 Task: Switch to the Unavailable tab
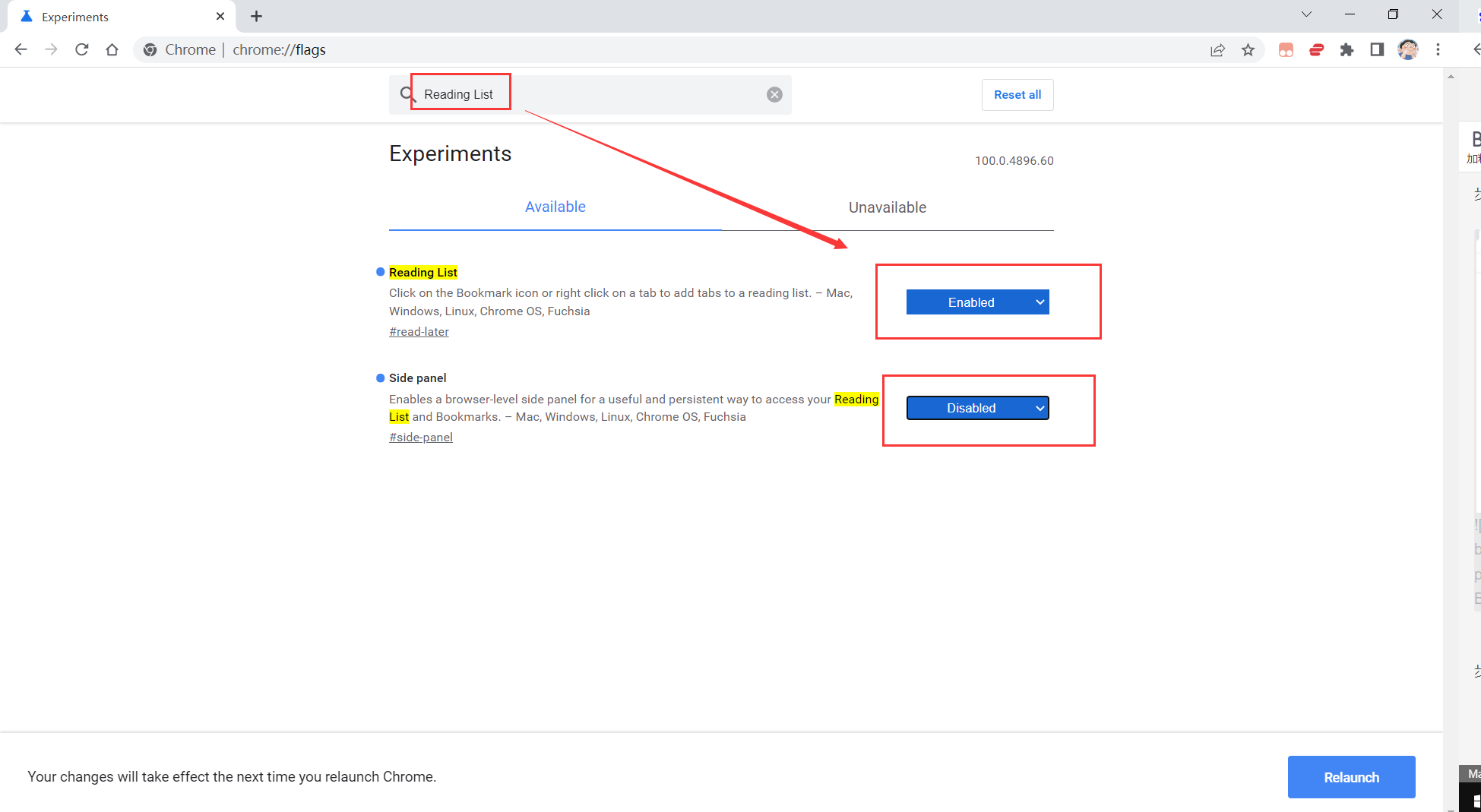point(888,207)
